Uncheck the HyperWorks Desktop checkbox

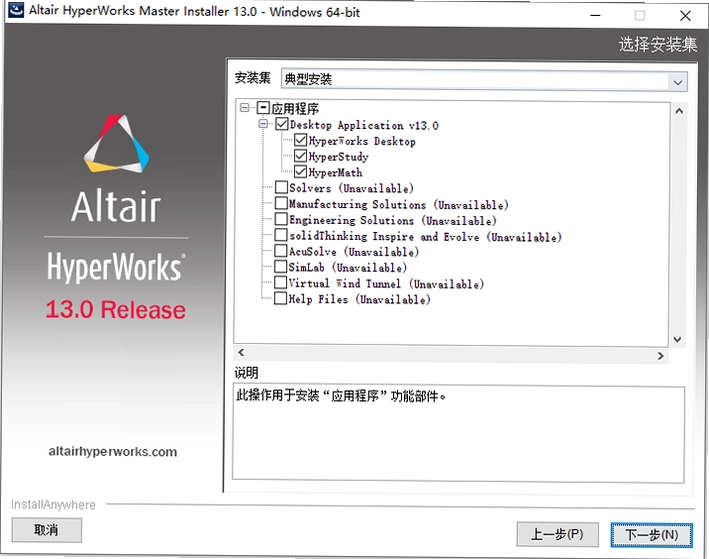pyautogui.click(x=300, y=140)
